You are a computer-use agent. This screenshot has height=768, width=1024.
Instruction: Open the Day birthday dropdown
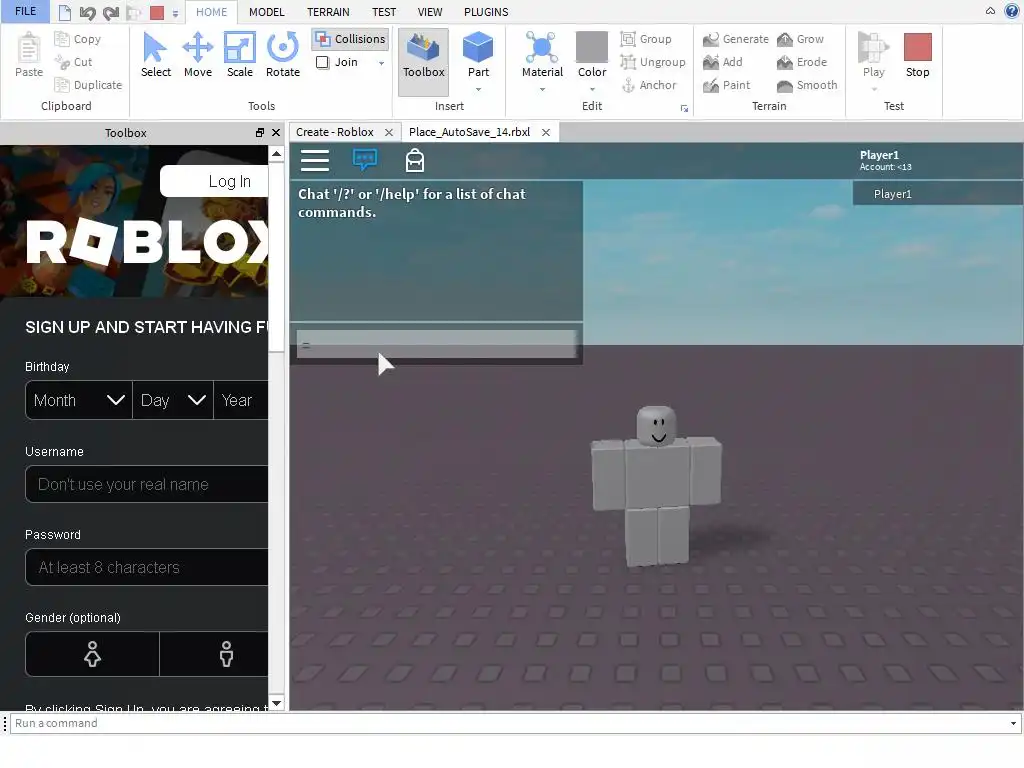tap(173, 400)
